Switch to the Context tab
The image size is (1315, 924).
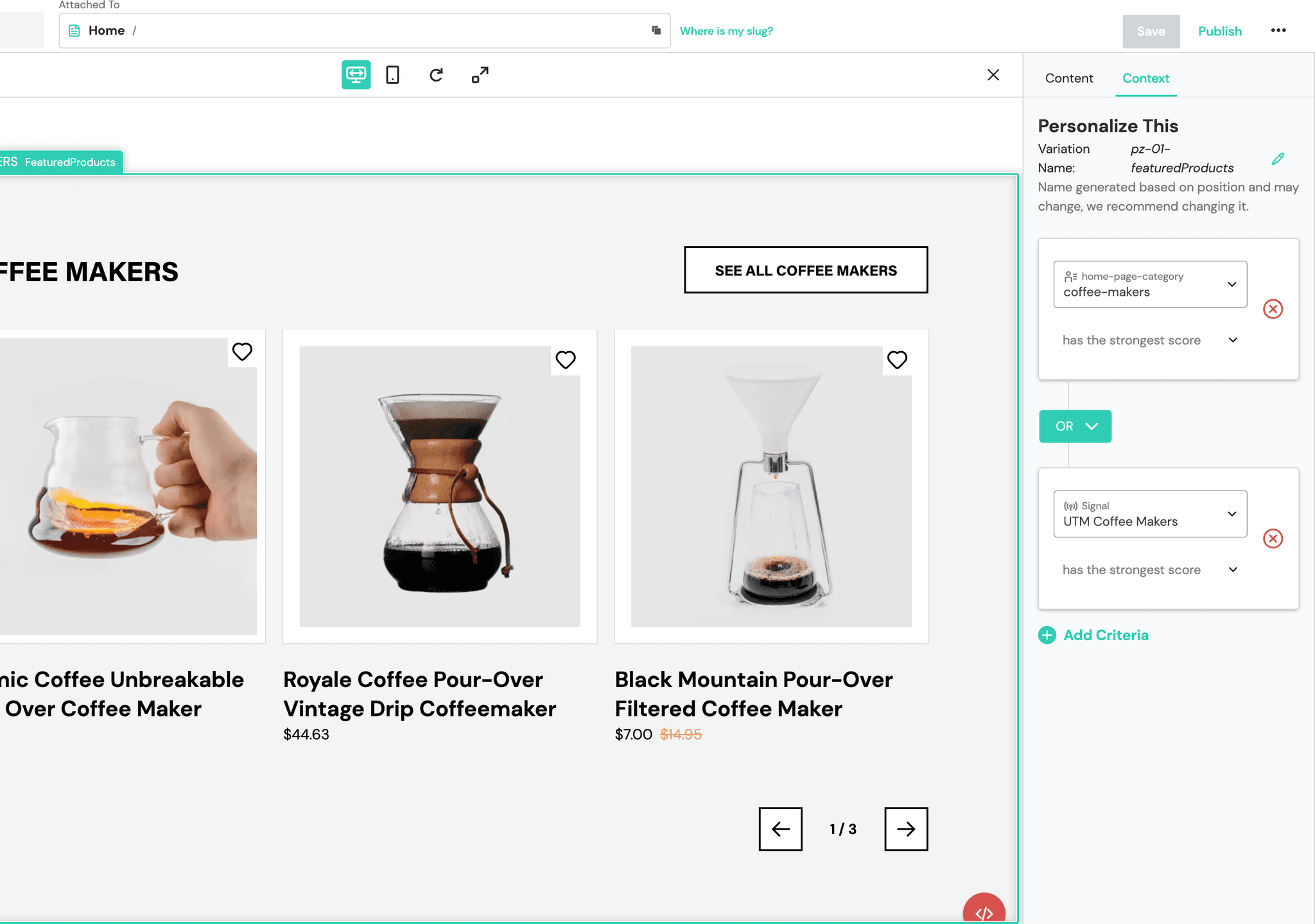pos(1145,78)
